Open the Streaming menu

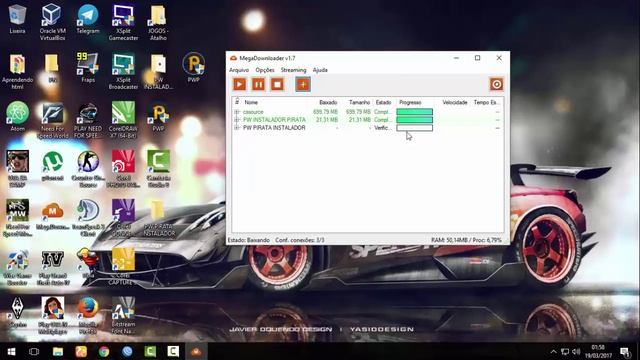(x=293, y=70)
